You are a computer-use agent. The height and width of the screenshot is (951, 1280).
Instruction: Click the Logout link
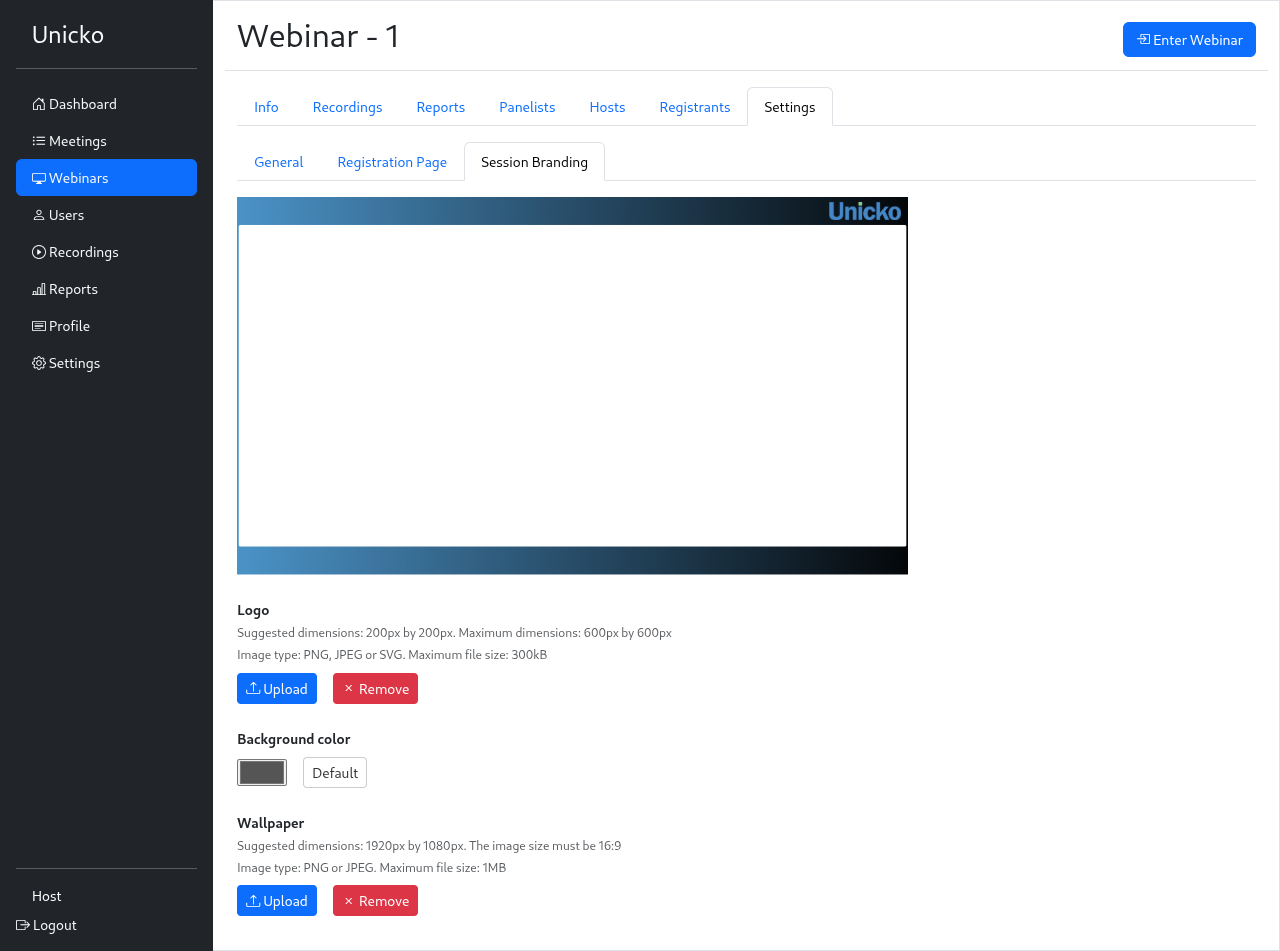47,925
